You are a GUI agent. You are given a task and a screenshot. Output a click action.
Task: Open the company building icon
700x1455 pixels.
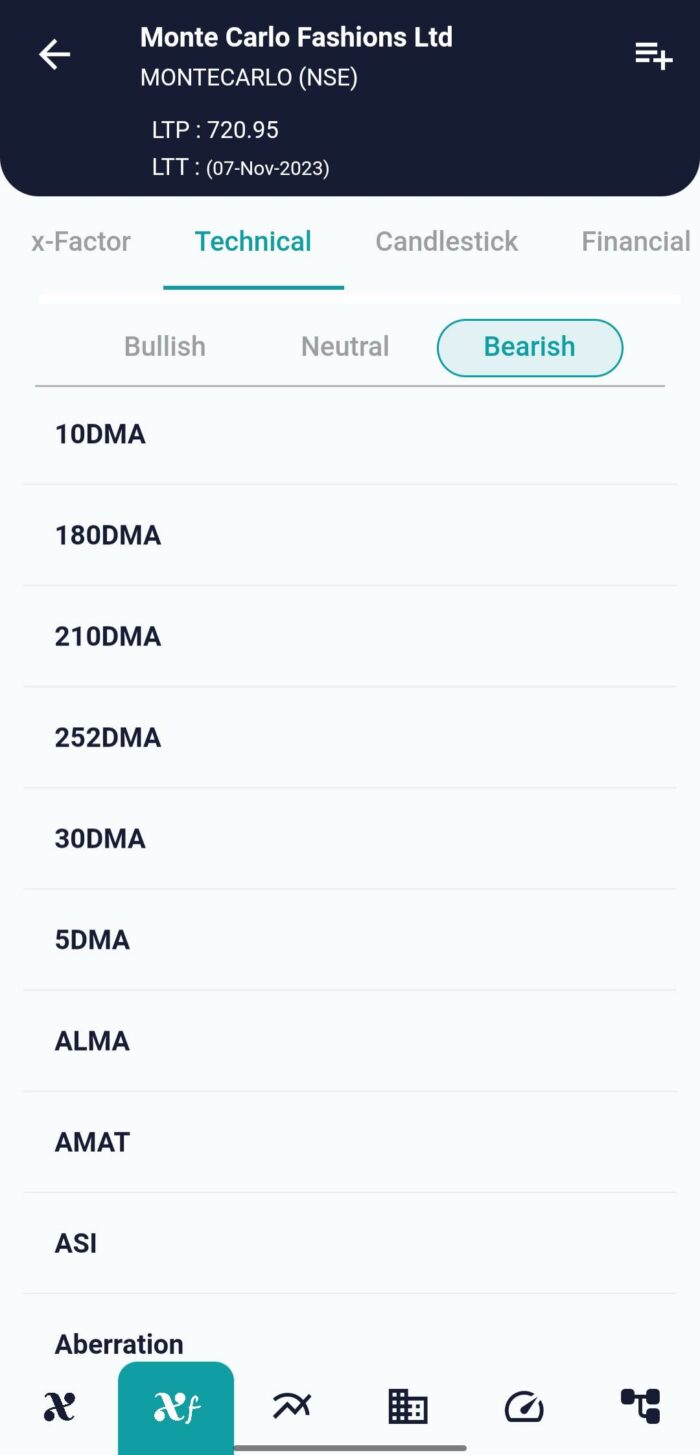click(x=407, y=1407)
